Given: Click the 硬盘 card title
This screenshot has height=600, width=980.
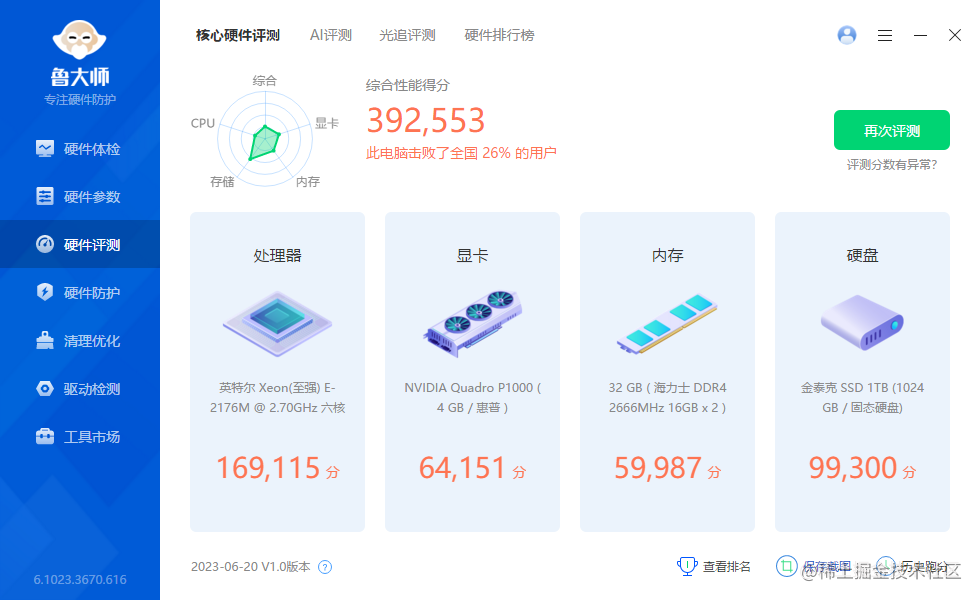Looking at the screenshot, I should coord(862,256).
